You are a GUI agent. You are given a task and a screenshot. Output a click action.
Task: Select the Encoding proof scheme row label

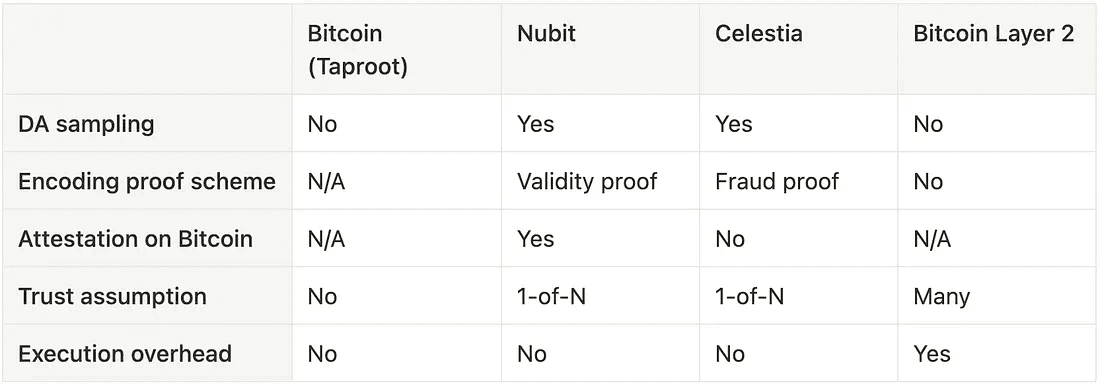(x=147, y=181)
